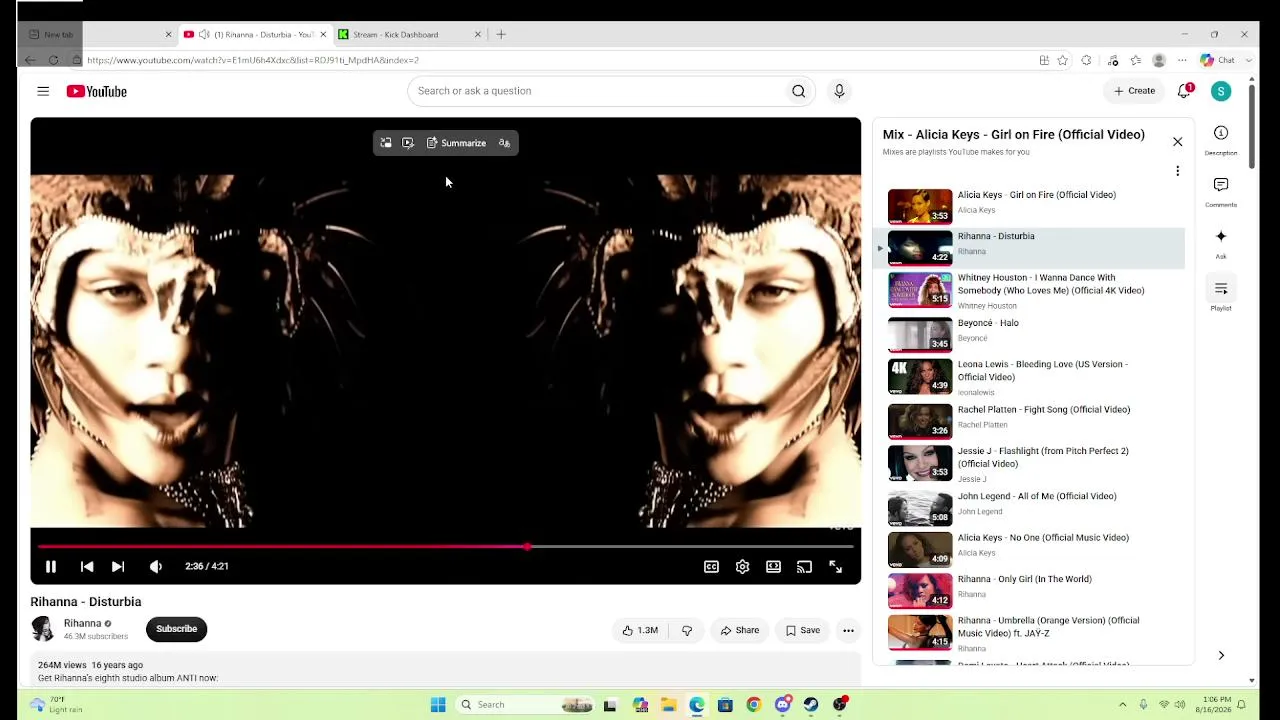Viewport: 1280px width, 720px height.
Task: Open Google Chrome from taskbar
Action: (x=754, y=705)
